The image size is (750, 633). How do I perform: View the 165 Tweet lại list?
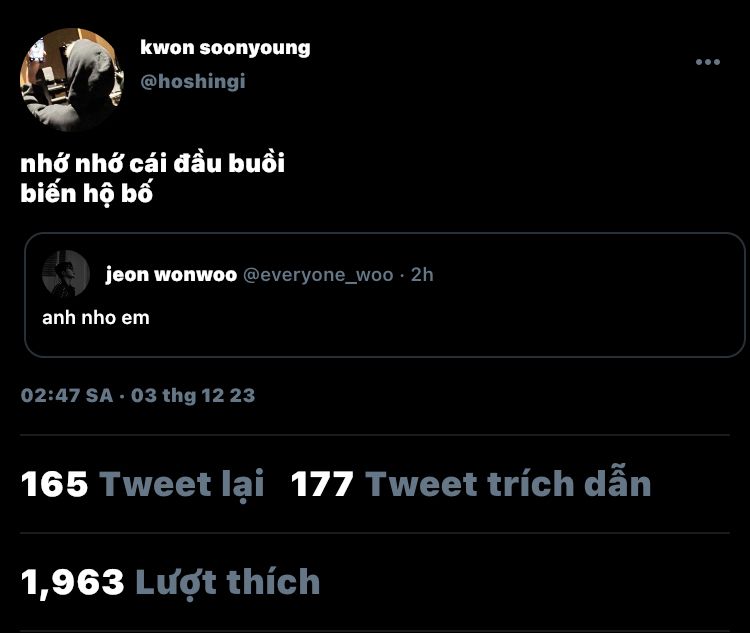[x=143, y=484]
